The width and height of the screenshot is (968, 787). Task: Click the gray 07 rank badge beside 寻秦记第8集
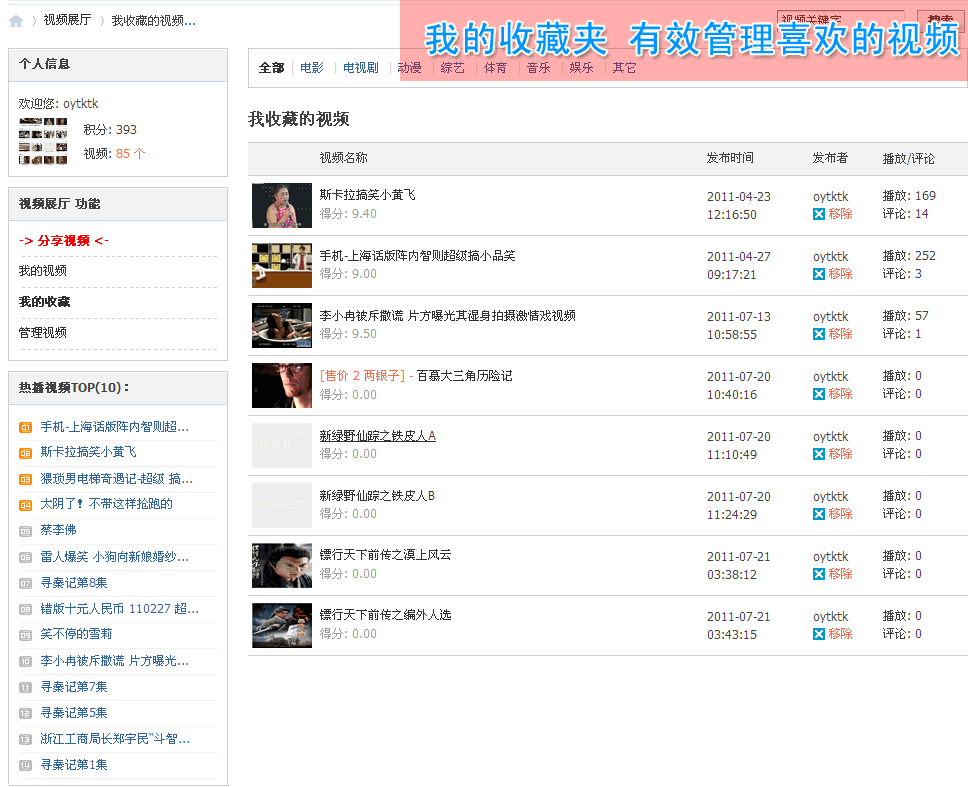(x=25, y=583)
